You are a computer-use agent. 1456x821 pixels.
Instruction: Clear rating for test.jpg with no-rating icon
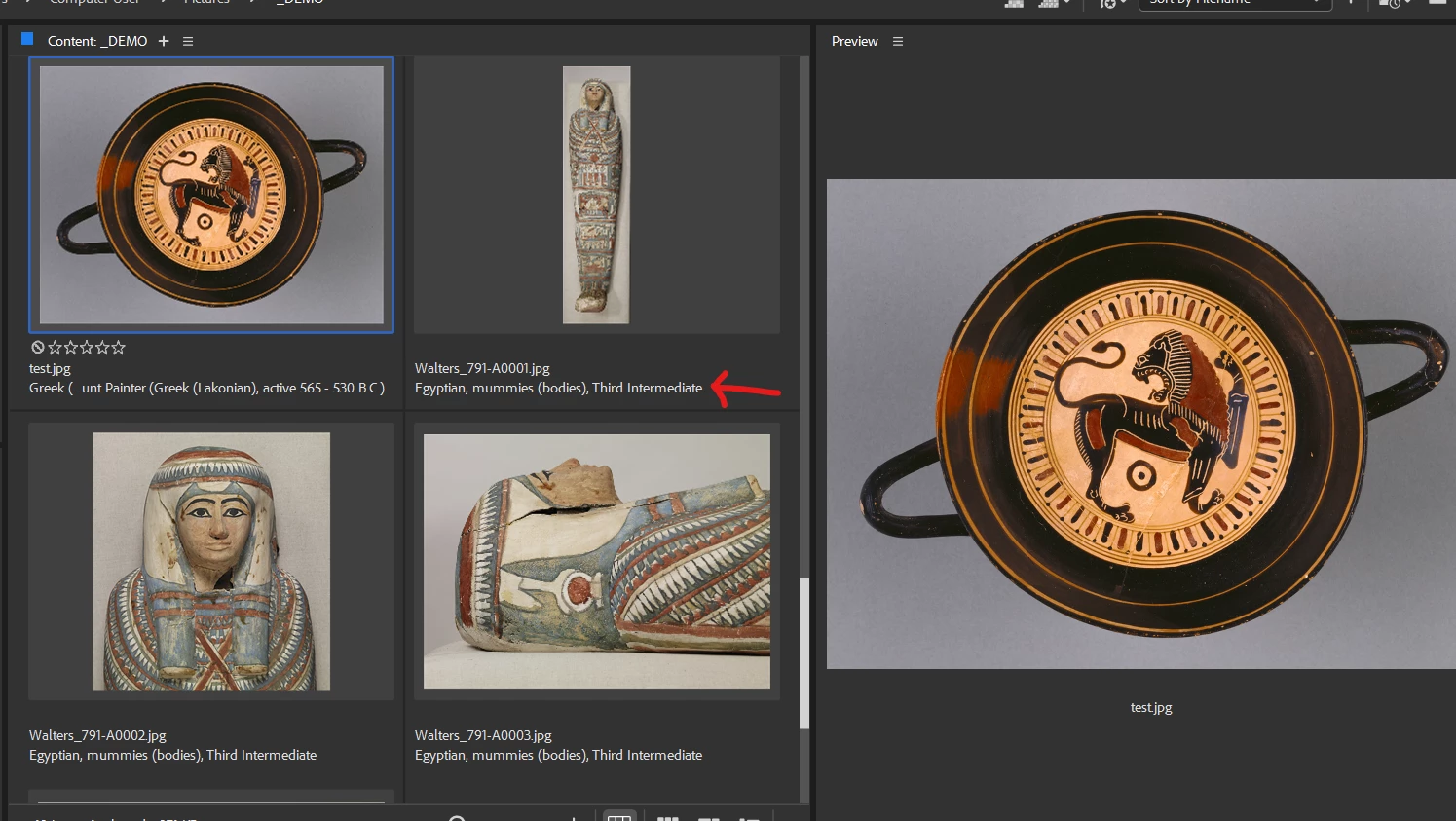coord(38,347)
